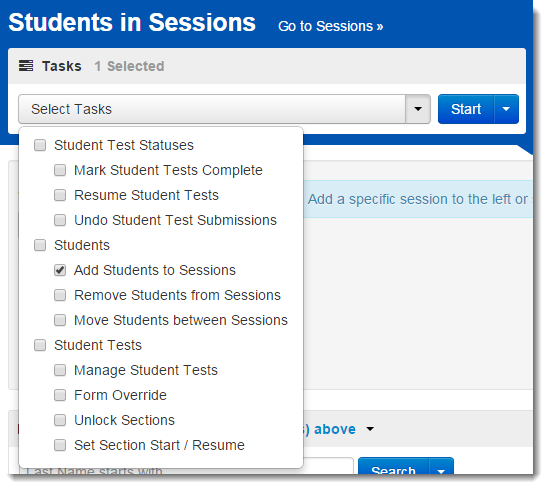This screenshot has height=489, width=548.
Task: Check the Unlock Sections option
Action: [60, 420]
